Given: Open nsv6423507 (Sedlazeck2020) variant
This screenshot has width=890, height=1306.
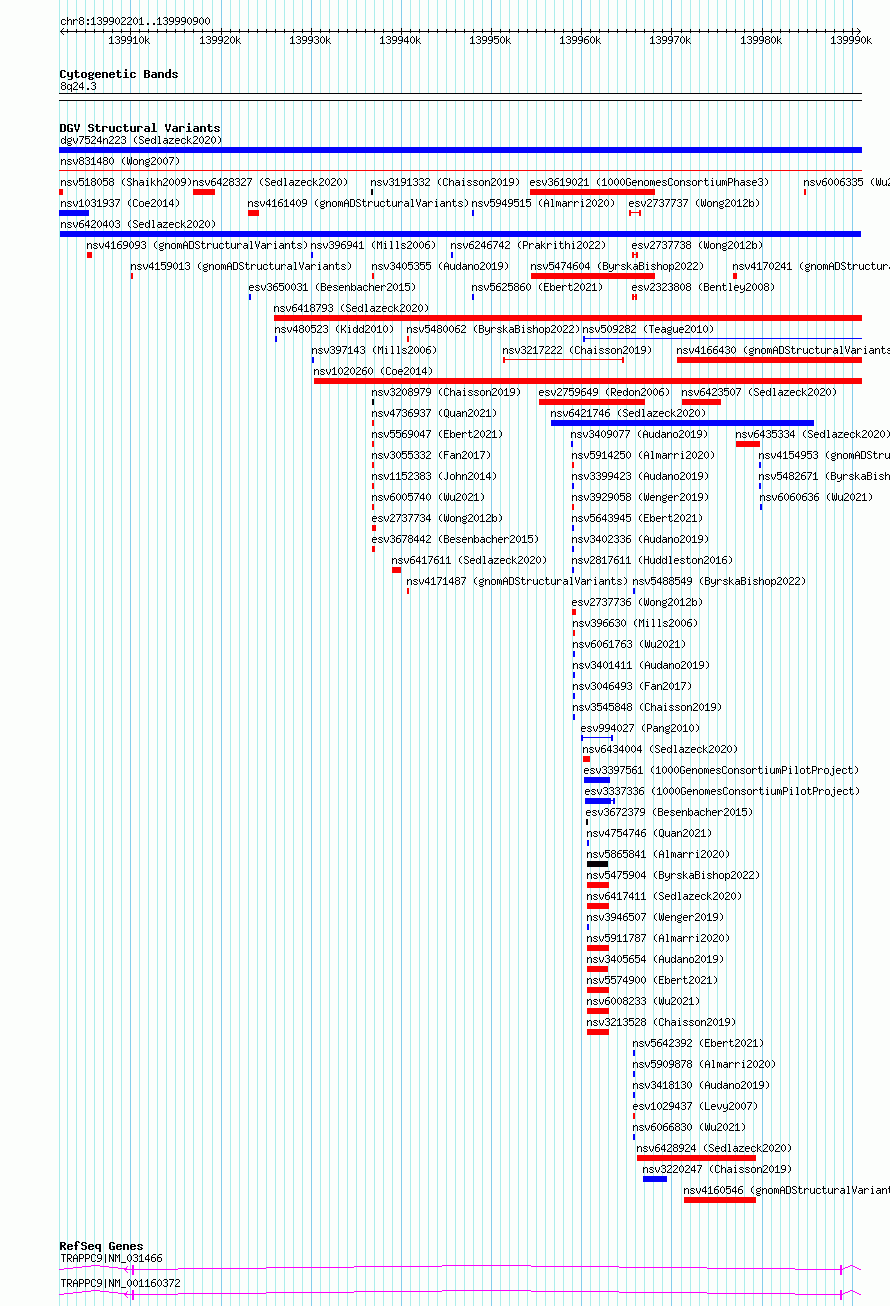Looking at the screenshot, I should coord(760,392).
